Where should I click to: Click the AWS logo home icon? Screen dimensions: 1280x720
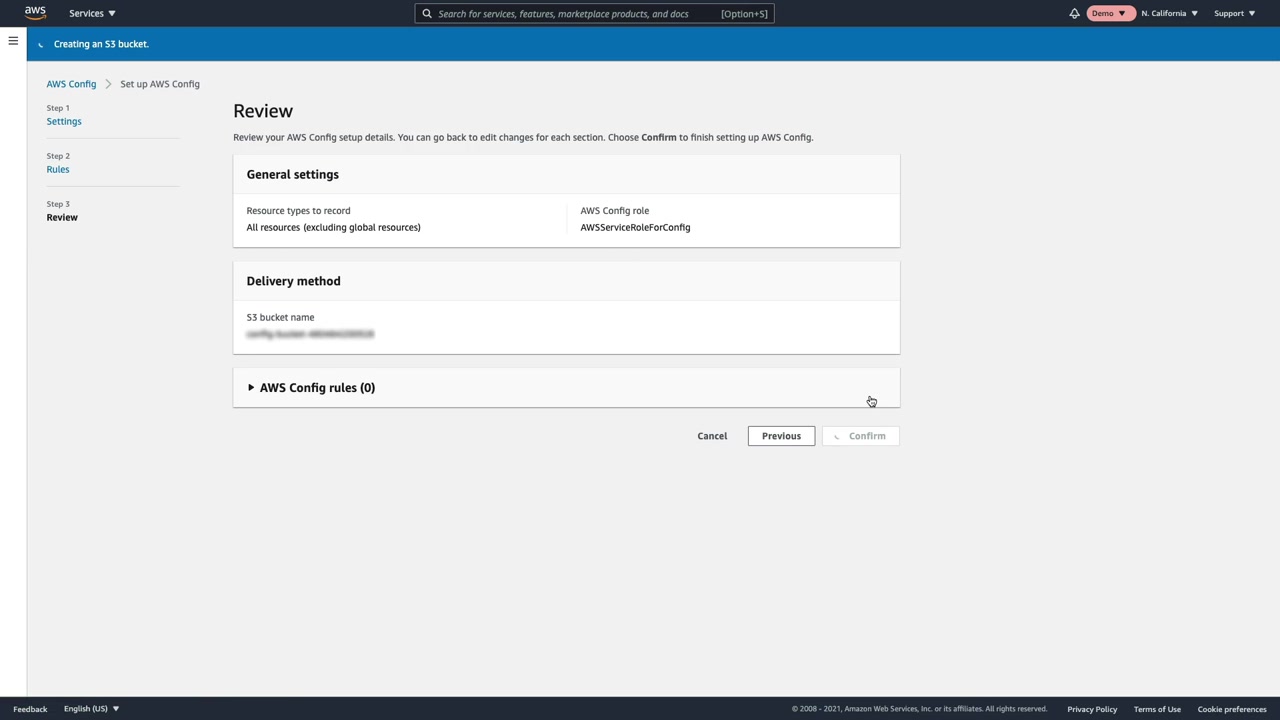click(35, 13)
